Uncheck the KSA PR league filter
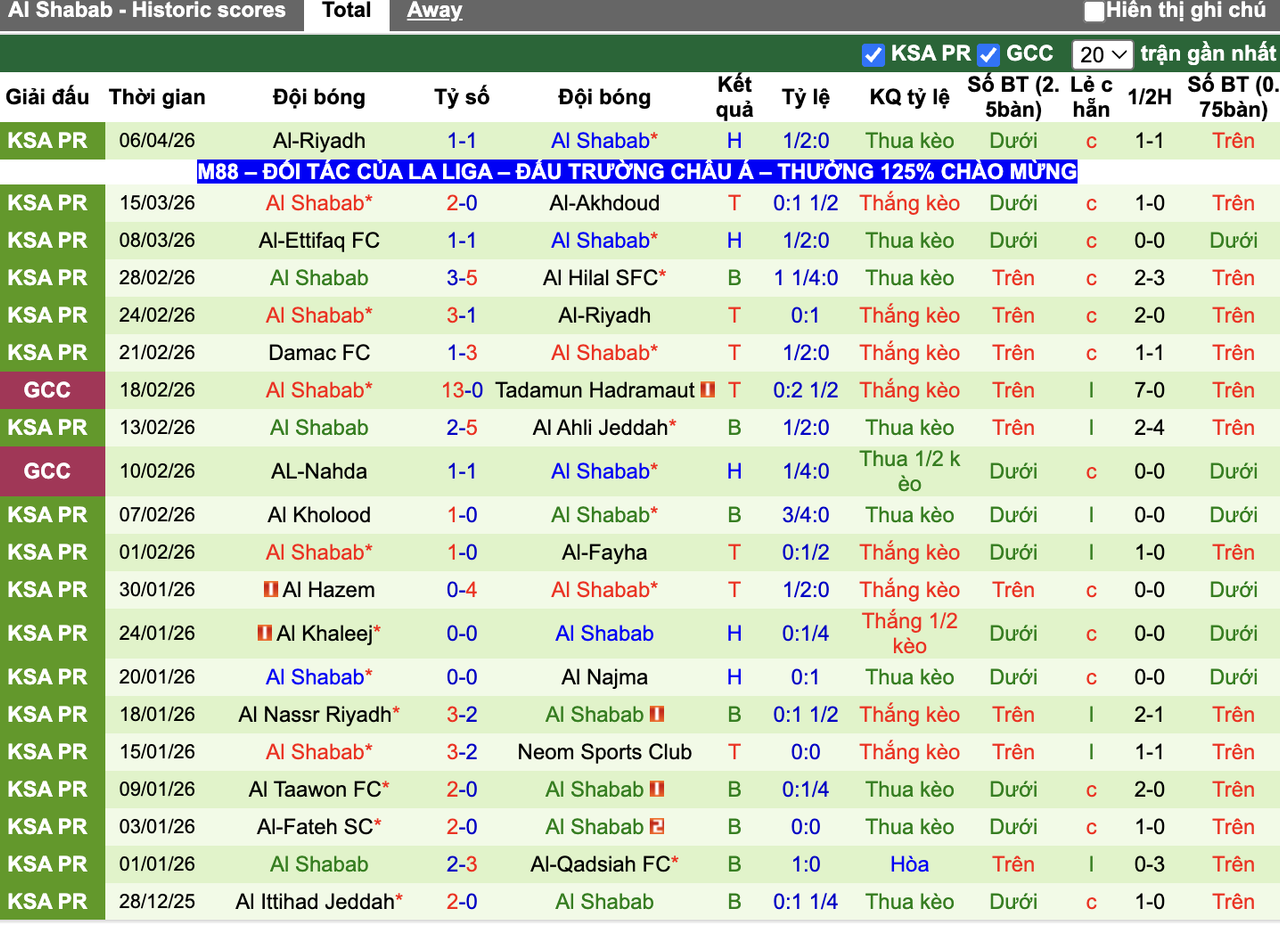Screen dimensions: 1280x925 [873, 54]
